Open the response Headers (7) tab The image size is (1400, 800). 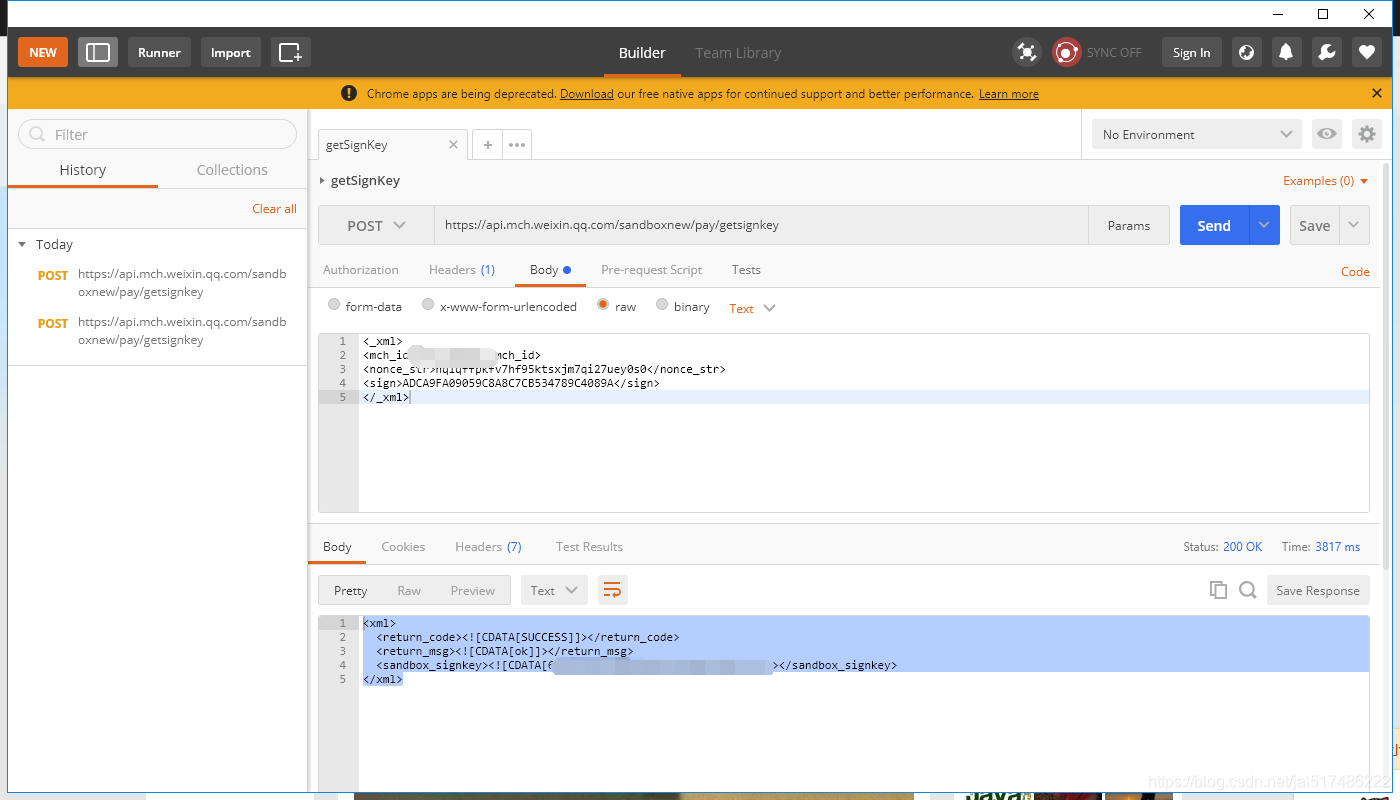[488, 547]
